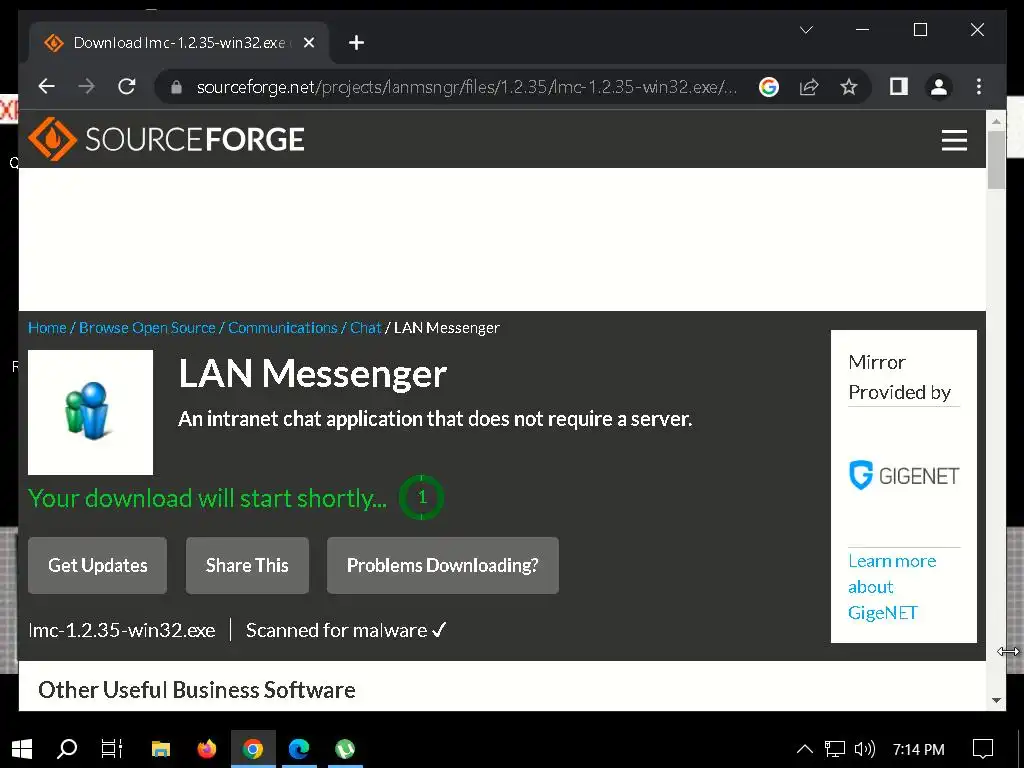The height and width of the screenshot is (768, 1024).
Task: Click the GigeNET mirror logo
Action: pyautogui.click(x=904, y=475)
